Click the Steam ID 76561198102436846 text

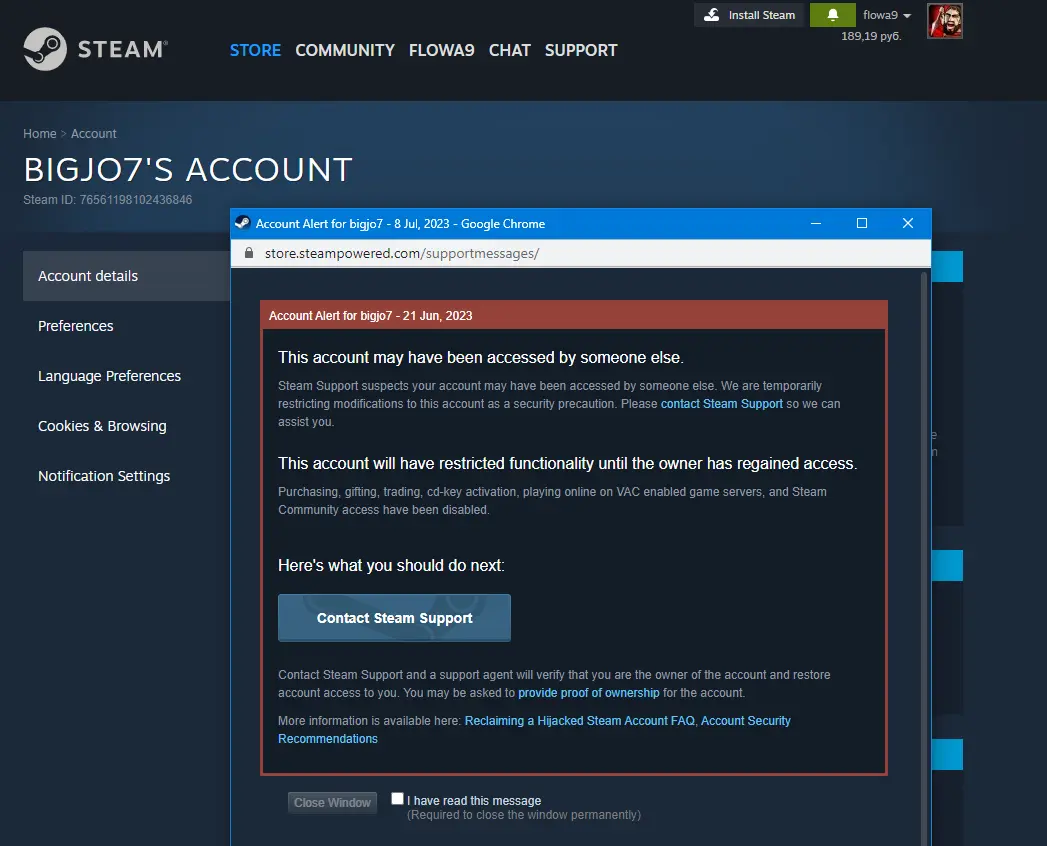pyautogui.click(x=108, y=200)
